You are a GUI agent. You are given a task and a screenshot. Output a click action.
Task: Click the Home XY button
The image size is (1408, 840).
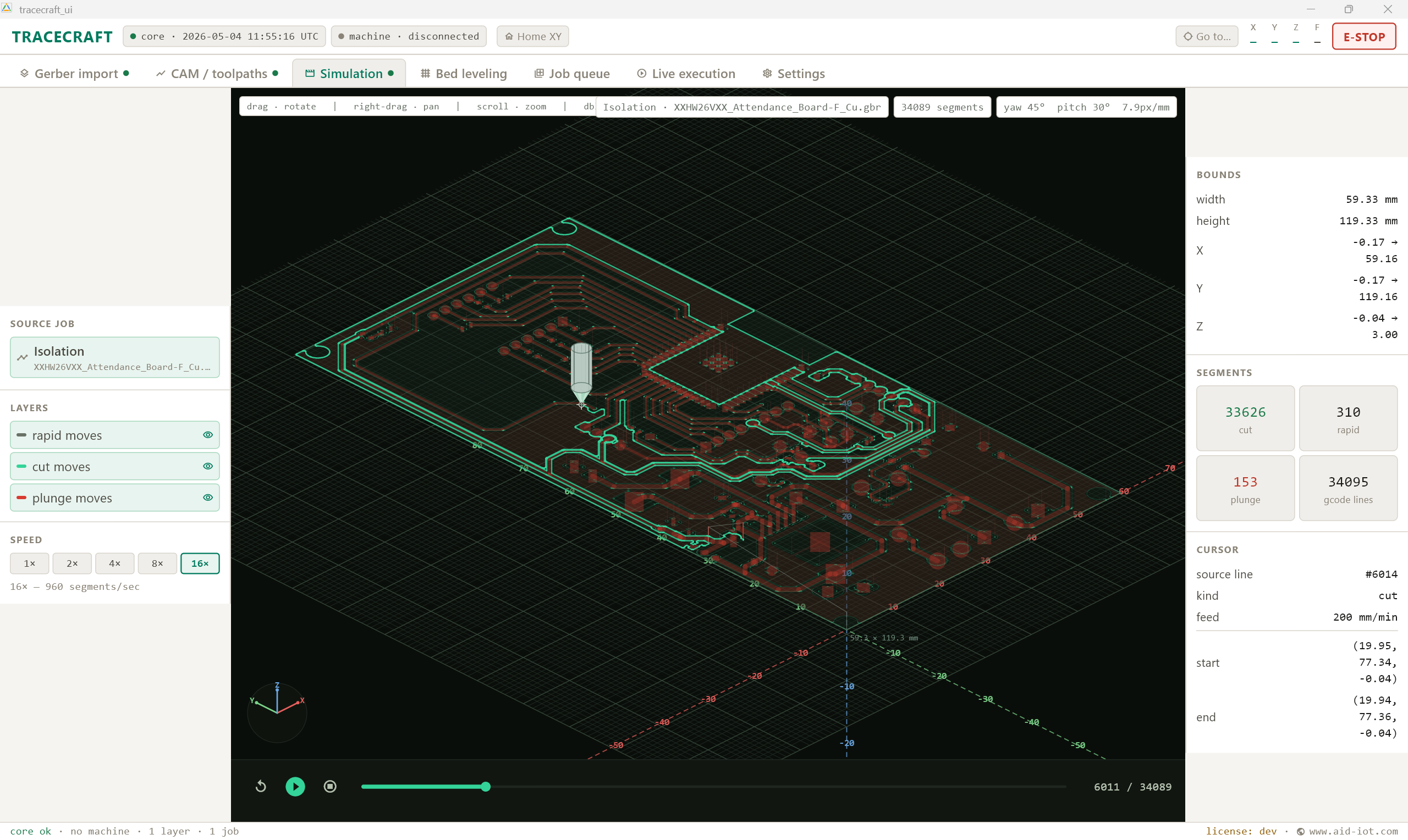coord(533,36)
